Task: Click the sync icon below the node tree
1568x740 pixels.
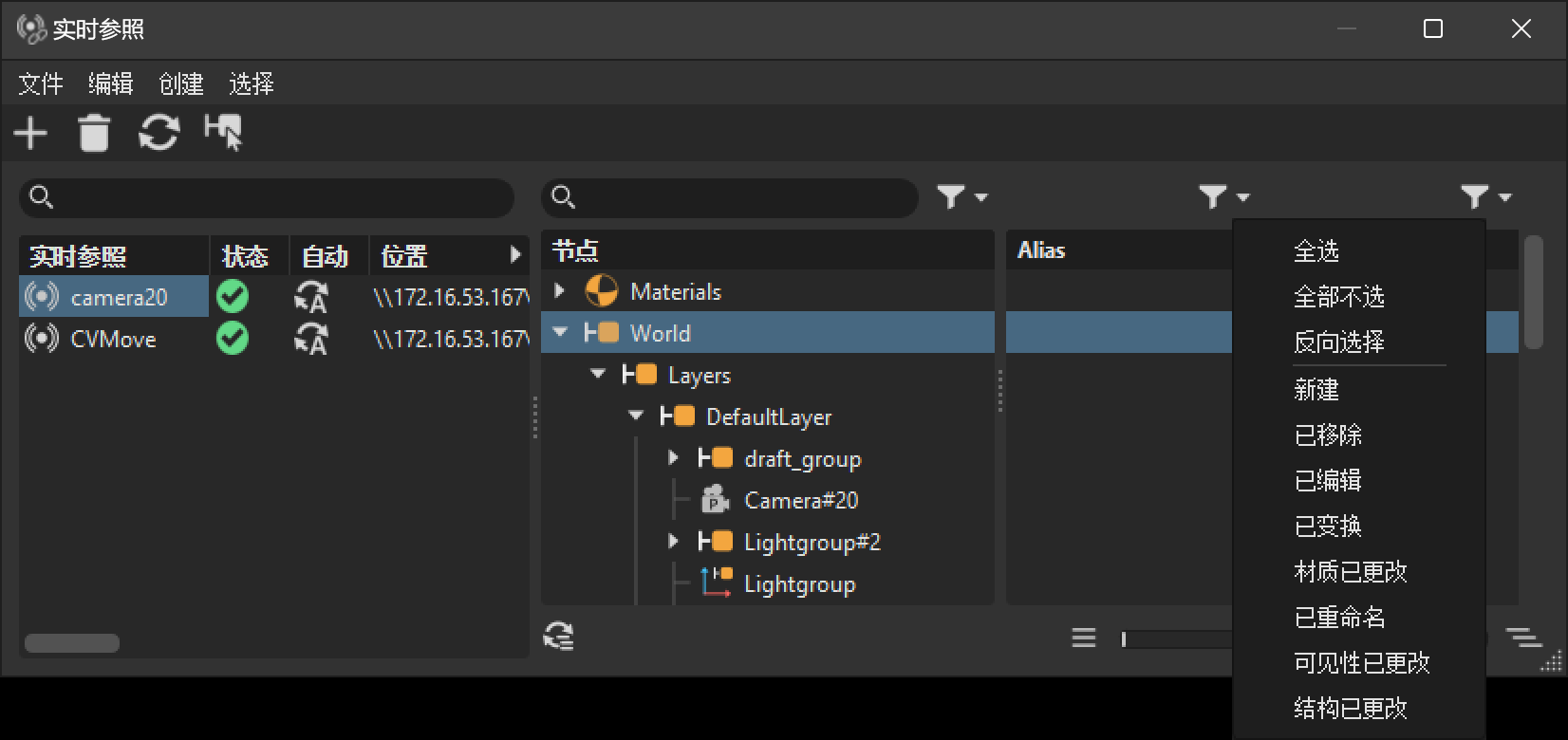Action: click(x=559, y=637)
